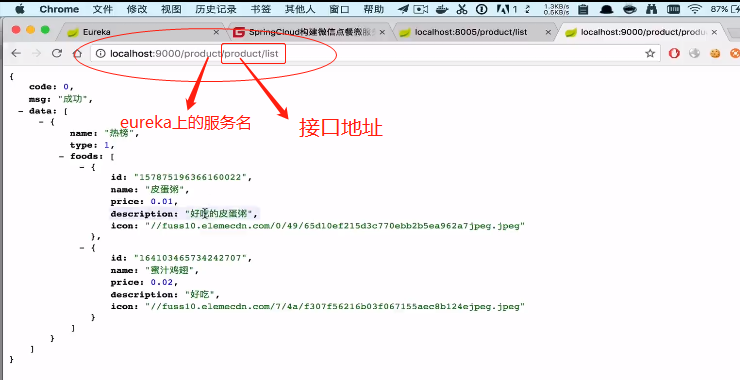The width and height of the screenshot is (740, 380).
Task: Click the paper plane menu bar icon
Action: (x=403, y=8)
